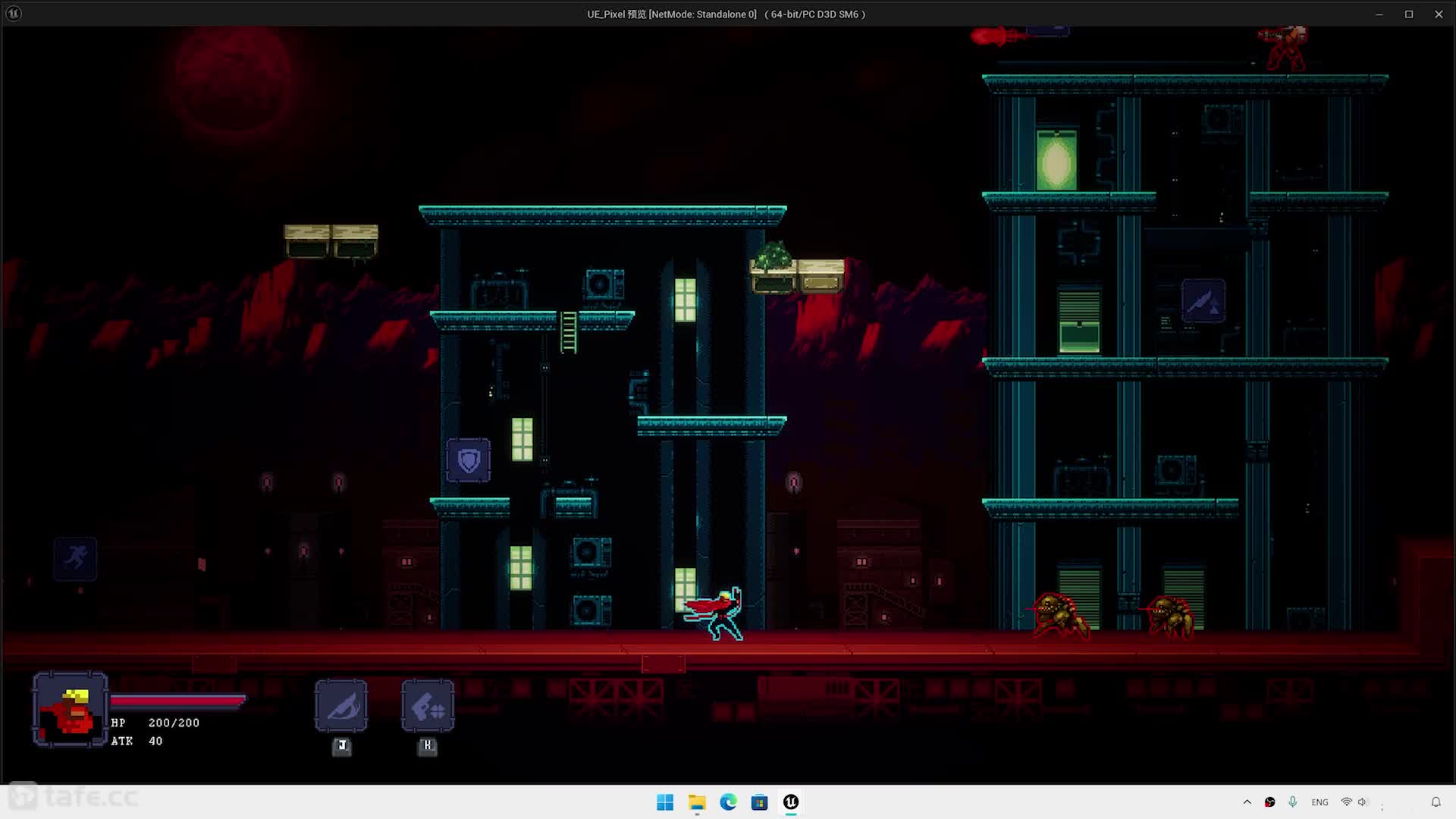Click the glowing green capsule in tower
Viewport: 1456px width, 819px height.
pyautogui.click(x=1056, y=160)
